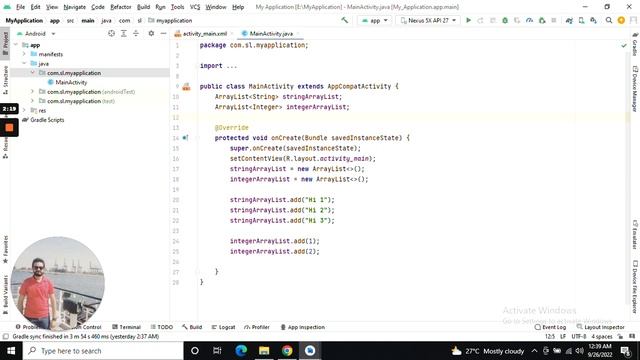Screen dimensions: 640x360
Task: Open Project panel options gear
Action: [x=151, y=33]
